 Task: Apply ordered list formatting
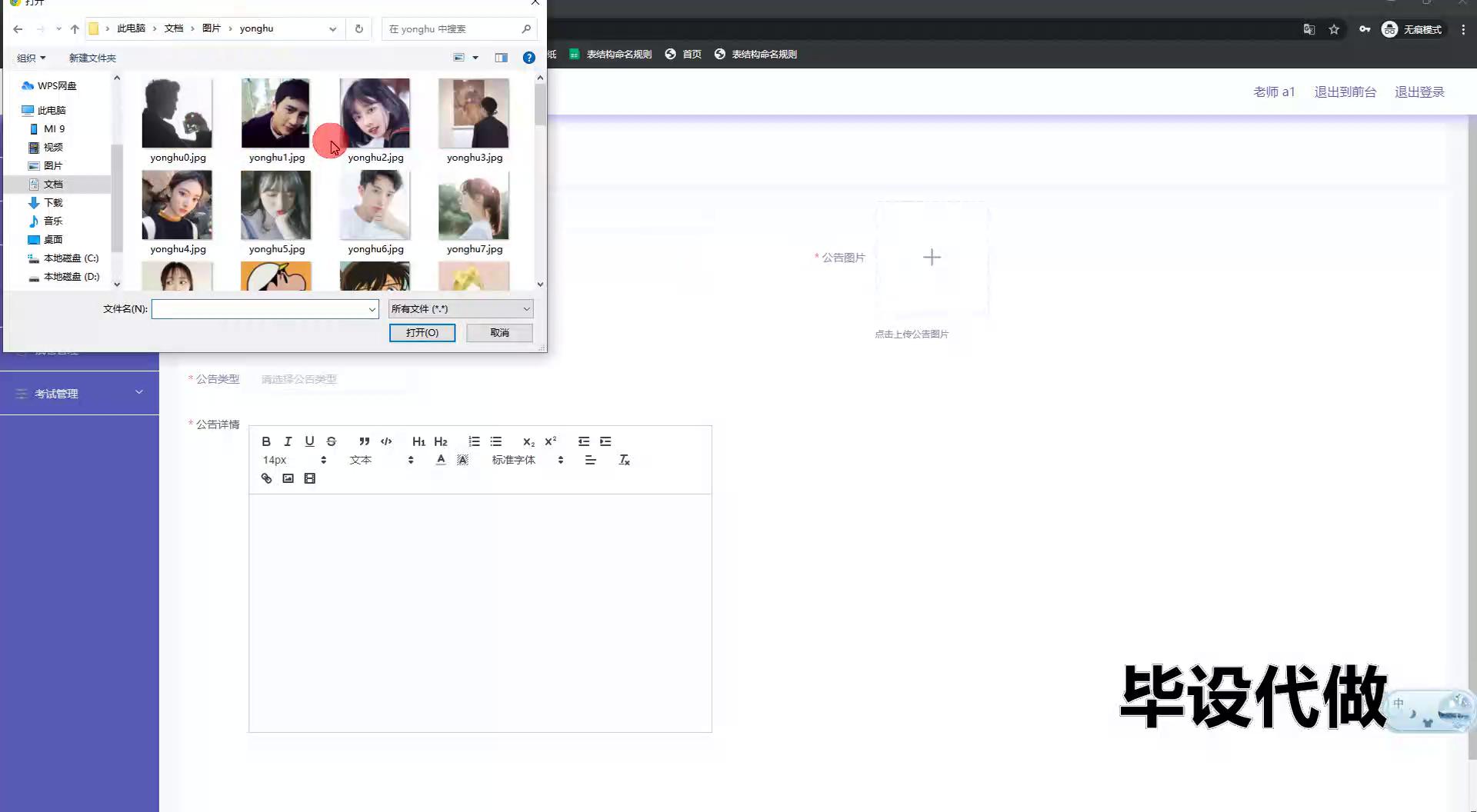[x=474, y=441]
